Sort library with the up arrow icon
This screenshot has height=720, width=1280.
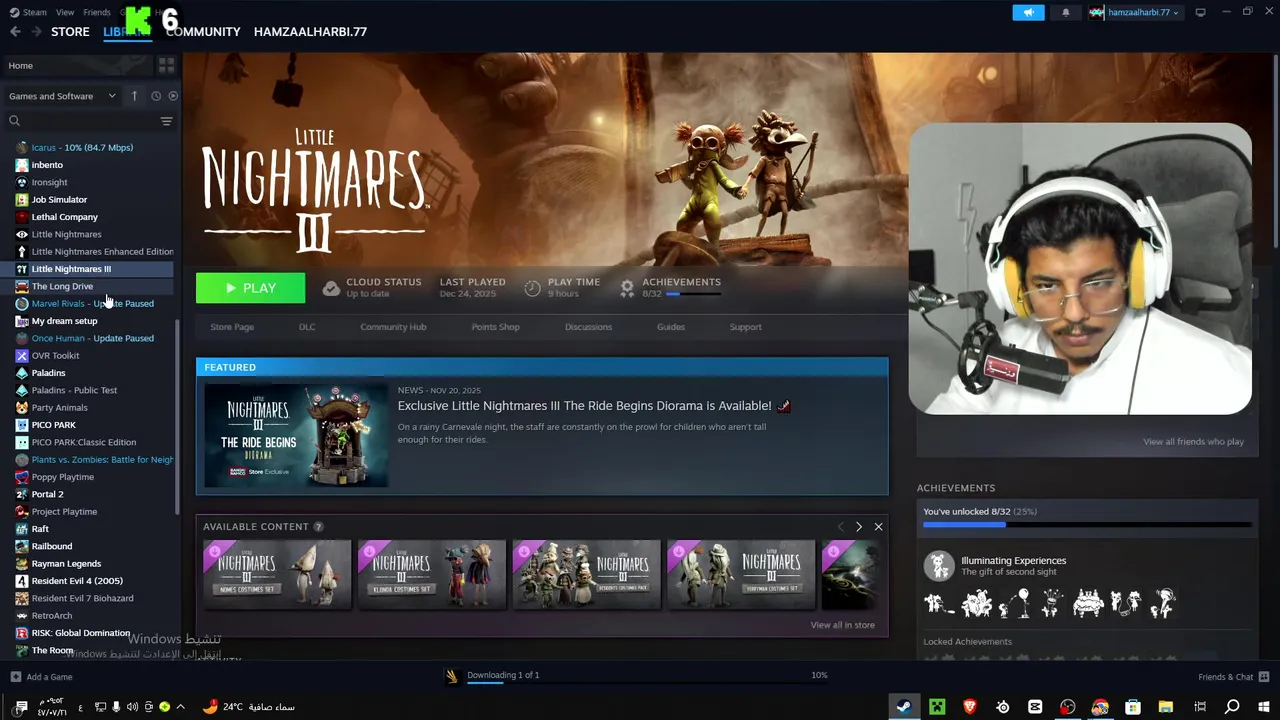[136, 96]
